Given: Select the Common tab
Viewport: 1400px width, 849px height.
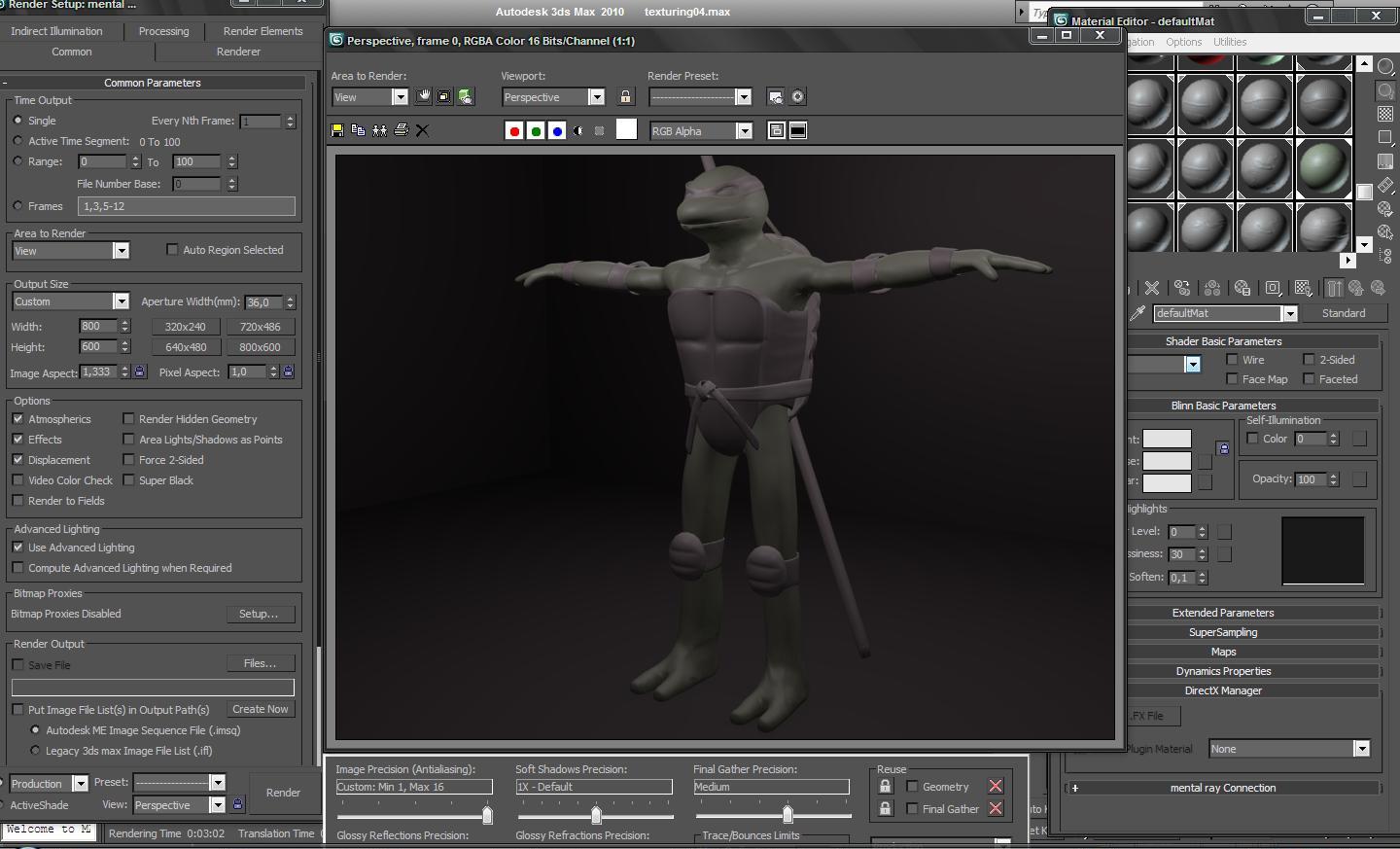Looking at the screenshot, I should [72, 52].
